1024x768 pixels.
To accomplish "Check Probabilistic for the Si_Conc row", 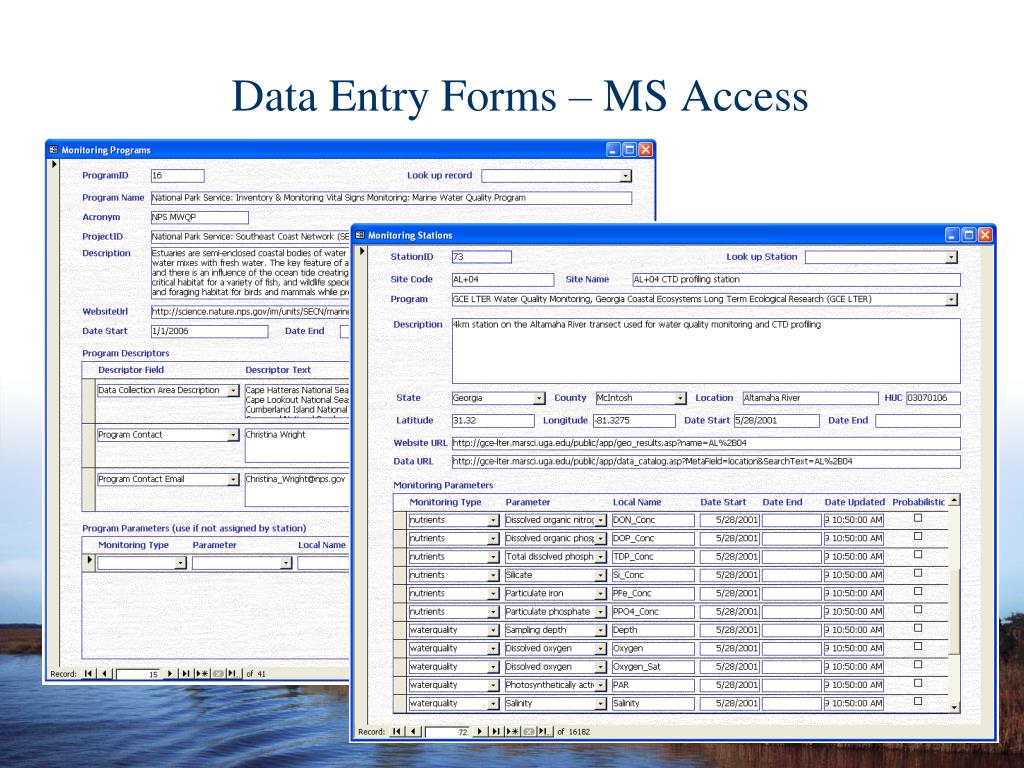I will click(x=918, y=573).
